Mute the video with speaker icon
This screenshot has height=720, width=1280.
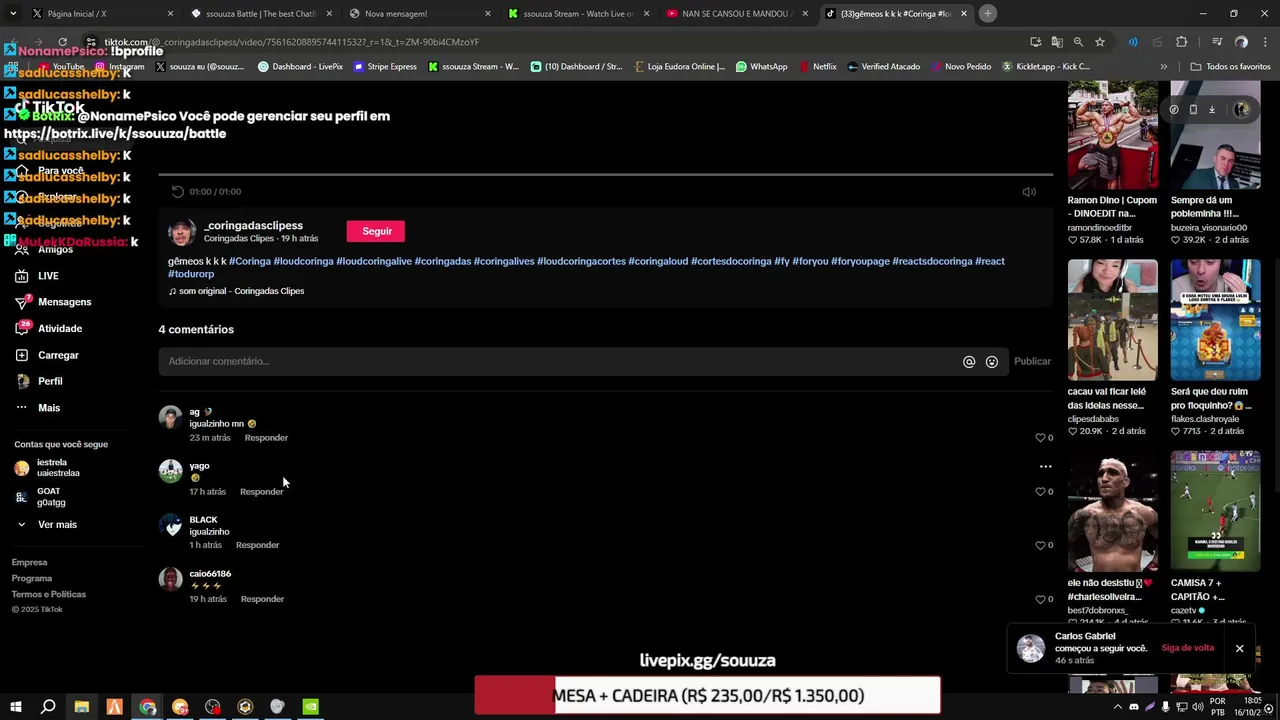pos(1029,192)
